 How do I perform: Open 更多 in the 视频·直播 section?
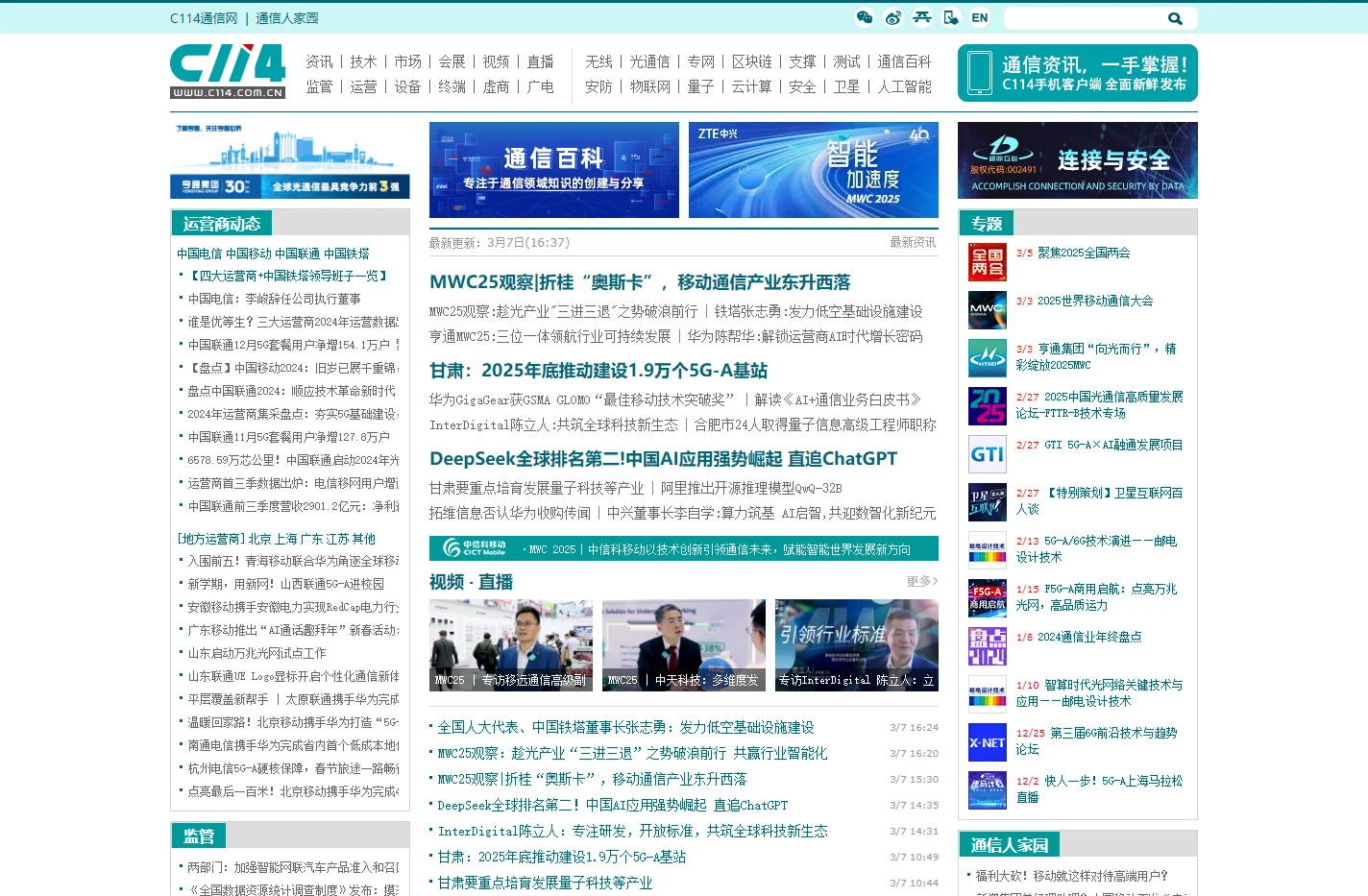pyautogui.click(x=922, y=581)
